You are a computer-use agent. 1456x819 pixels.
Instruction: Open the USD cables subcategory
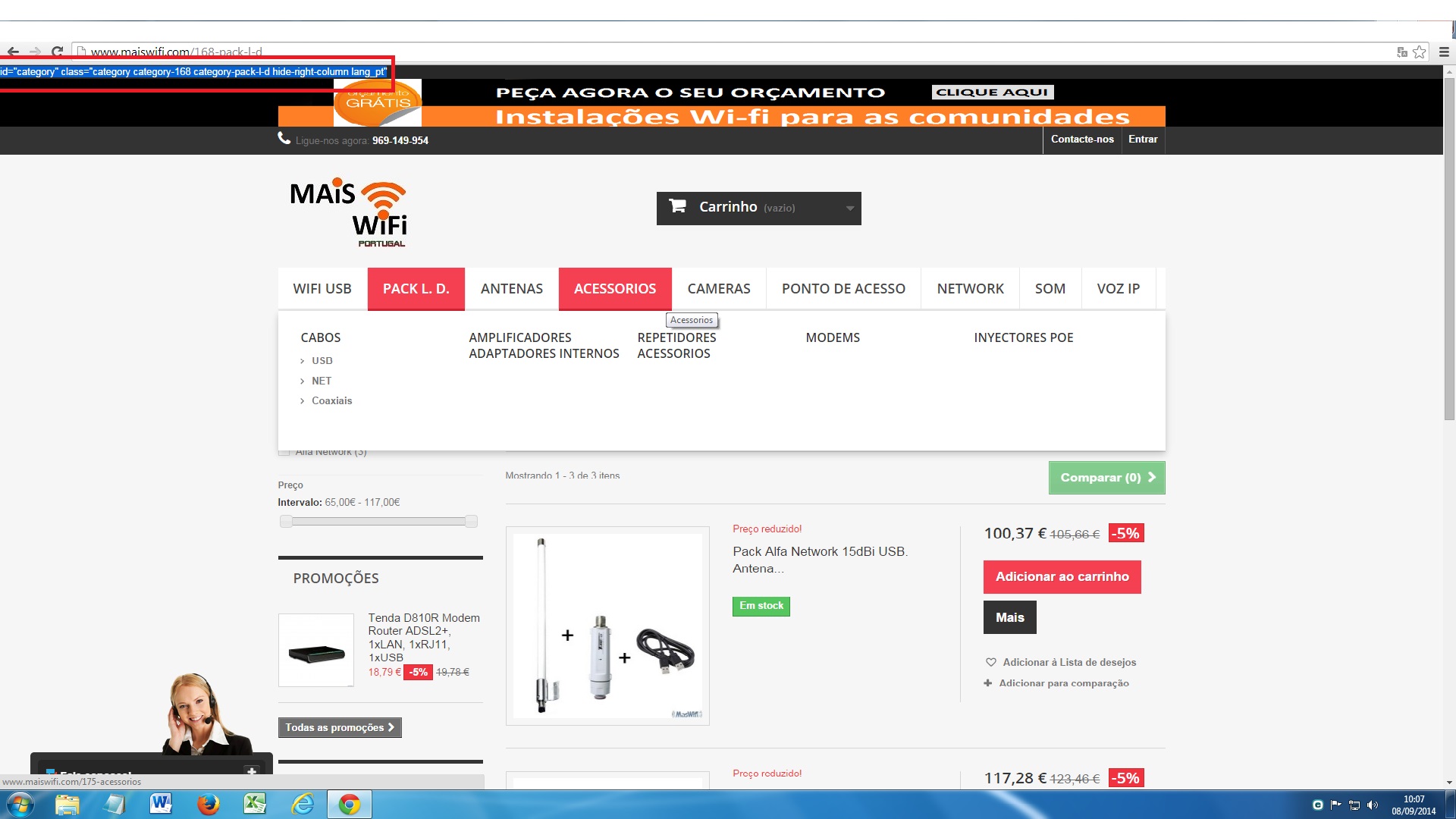click(322, 360)
